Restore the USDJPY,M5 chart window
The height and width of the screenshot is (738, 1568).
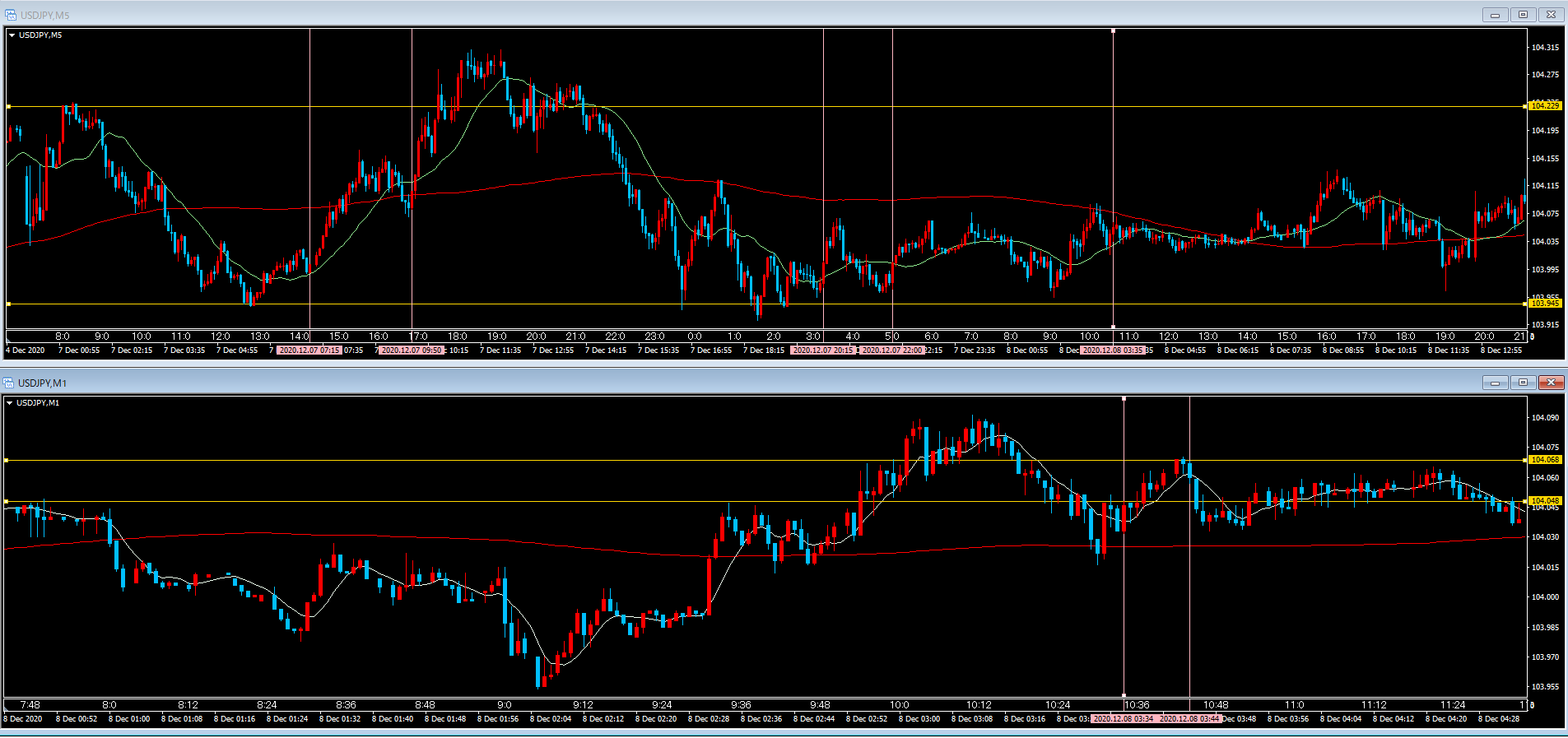[x=1523, y=15]
